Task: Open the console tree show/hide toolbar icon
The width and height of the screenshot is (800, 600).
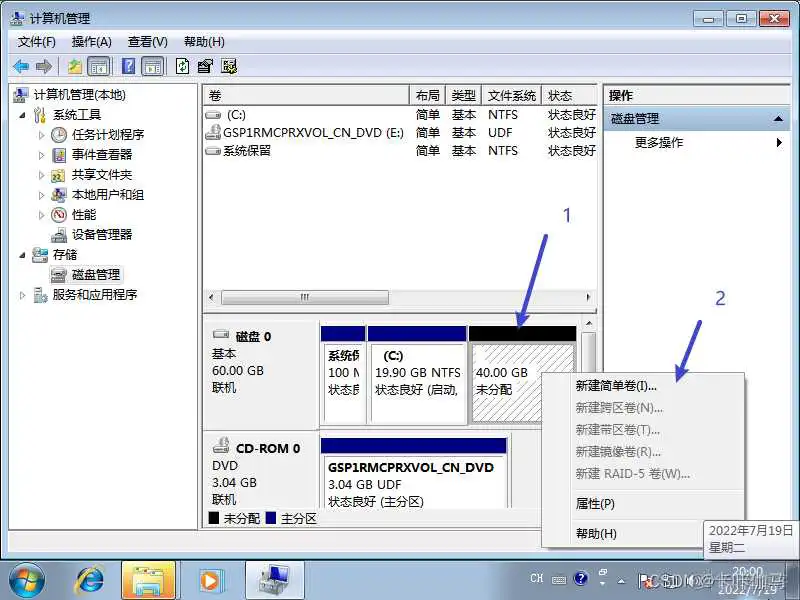Action: click(x=96, y=66)
